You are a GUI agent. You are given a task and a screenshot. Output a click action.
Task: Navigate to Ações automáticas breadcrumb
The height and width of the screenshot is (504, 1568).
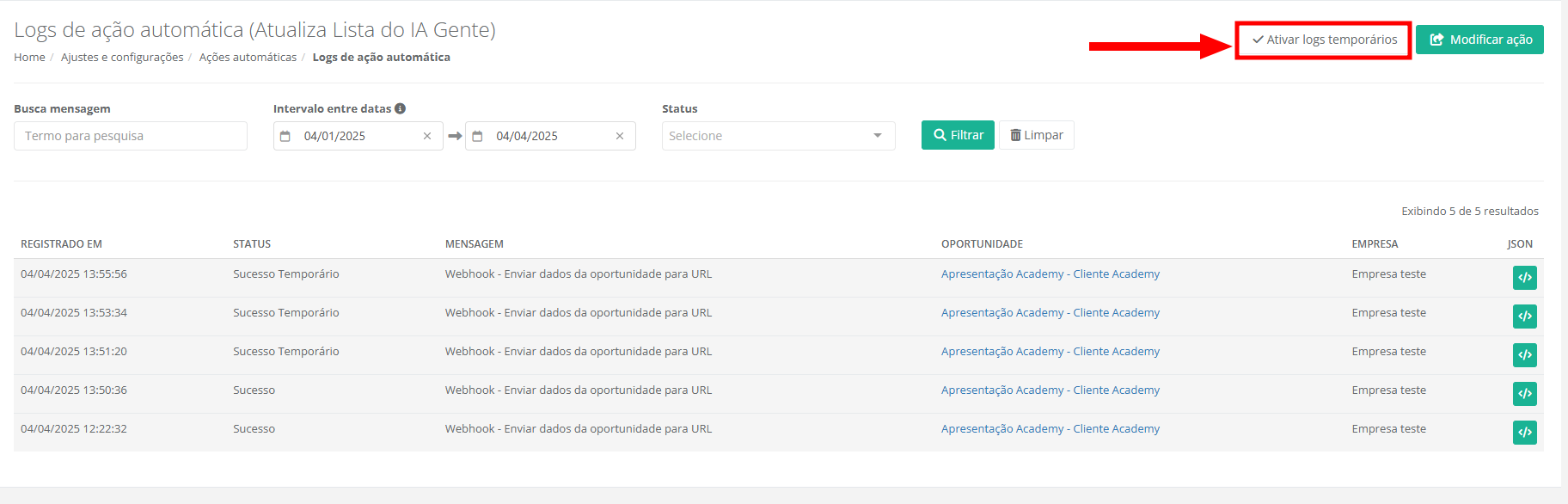point(248,57)
